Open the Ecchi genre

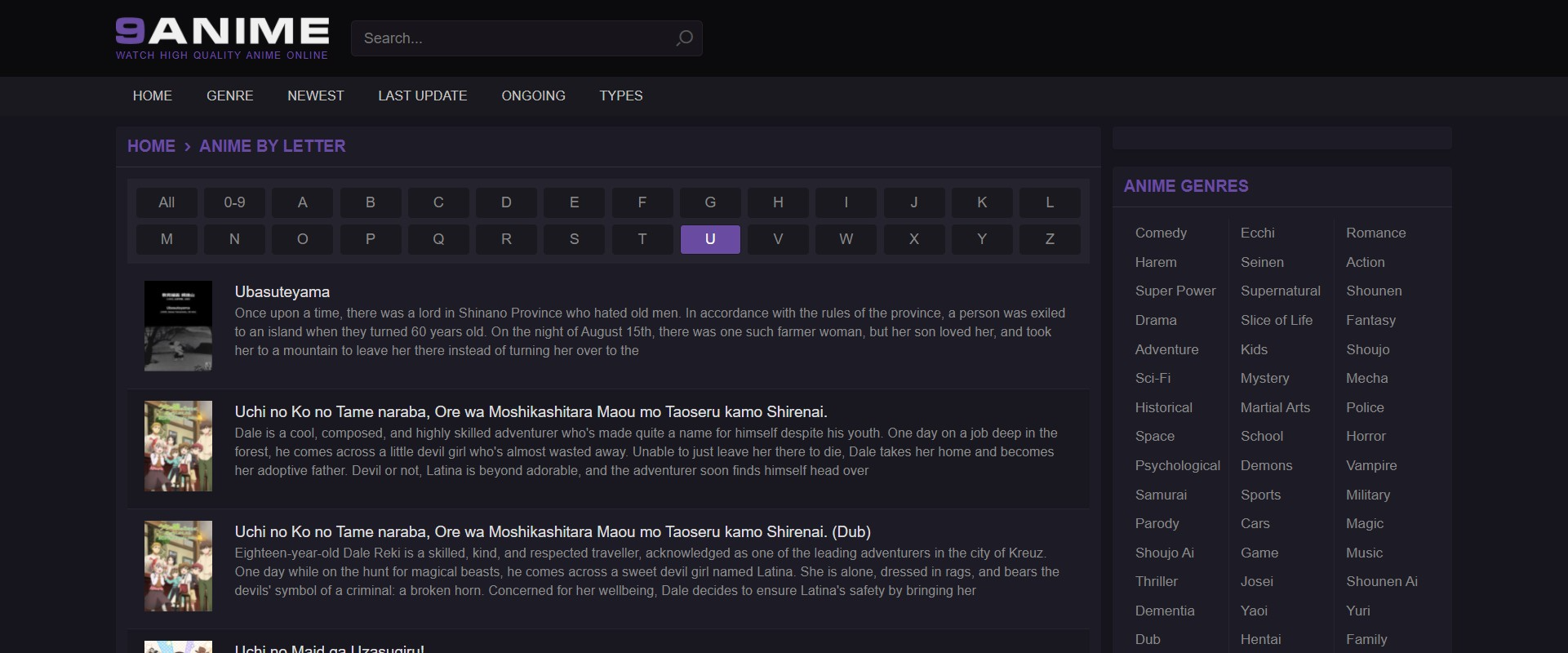tap(1258, 233)
